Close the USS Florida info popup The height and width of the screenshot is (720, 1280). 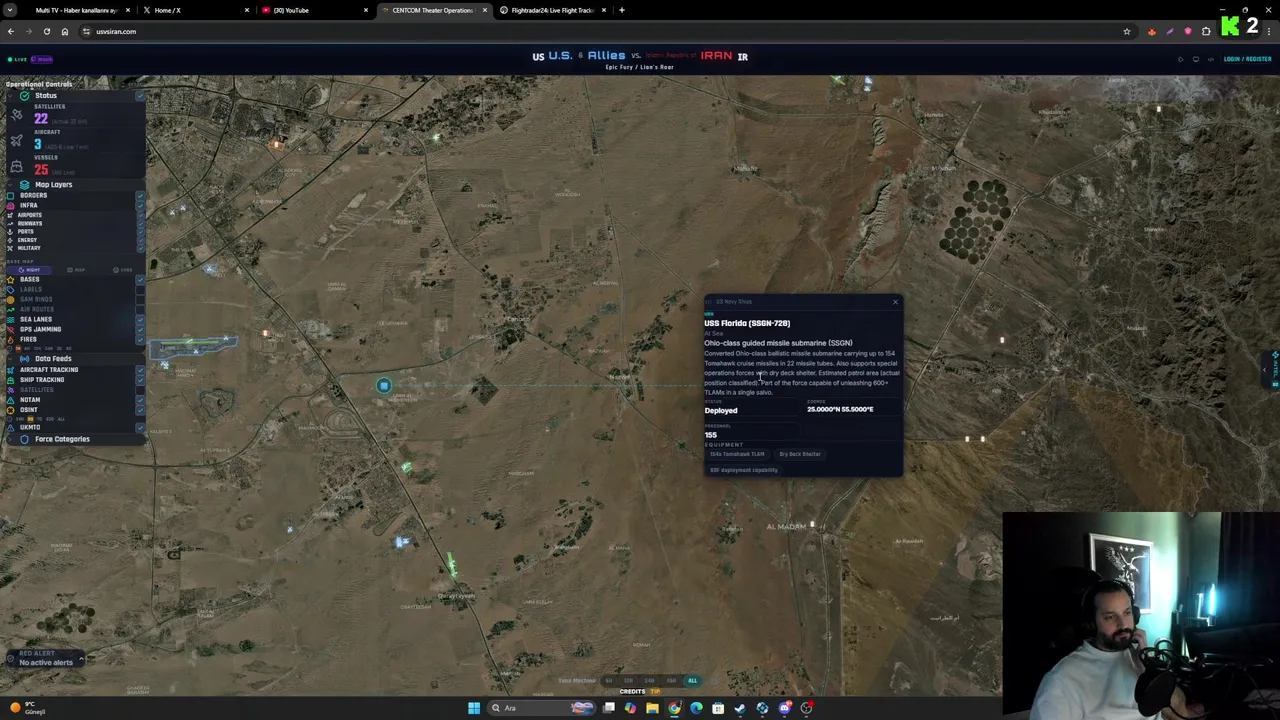tap(895, 302)
